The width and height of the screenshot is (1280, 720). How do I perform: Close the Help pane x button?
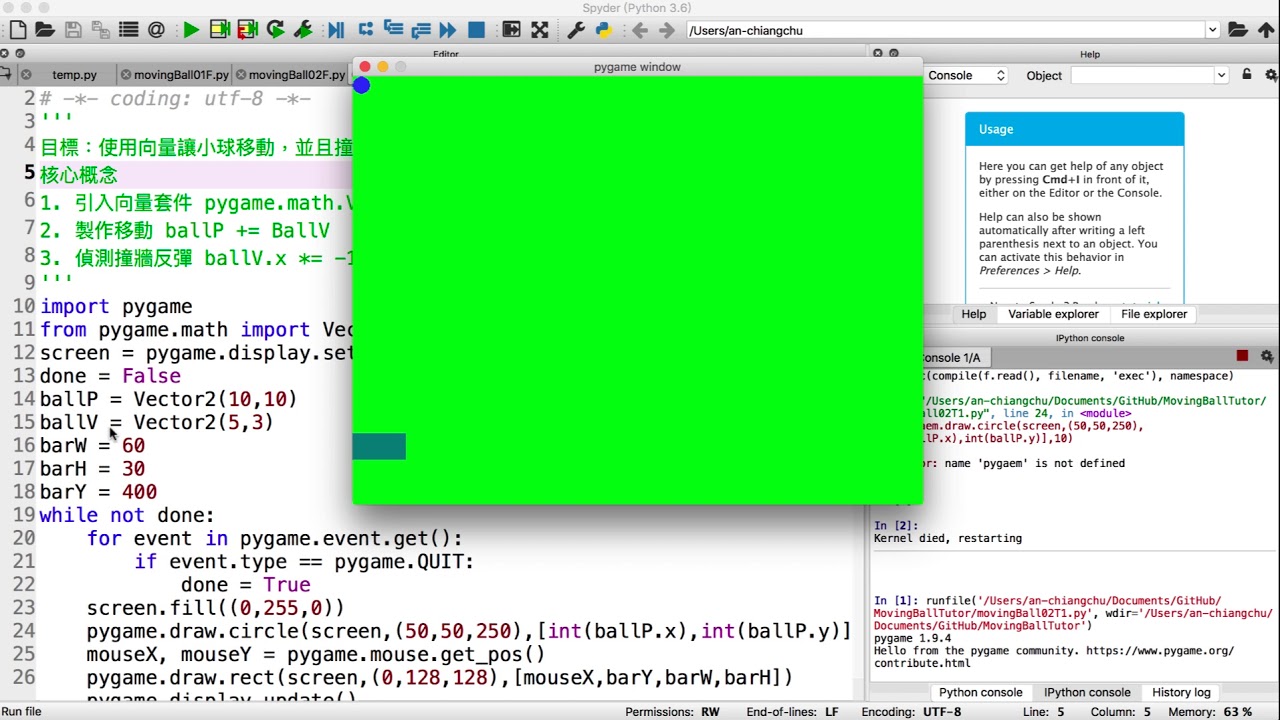tap(877, 54)
